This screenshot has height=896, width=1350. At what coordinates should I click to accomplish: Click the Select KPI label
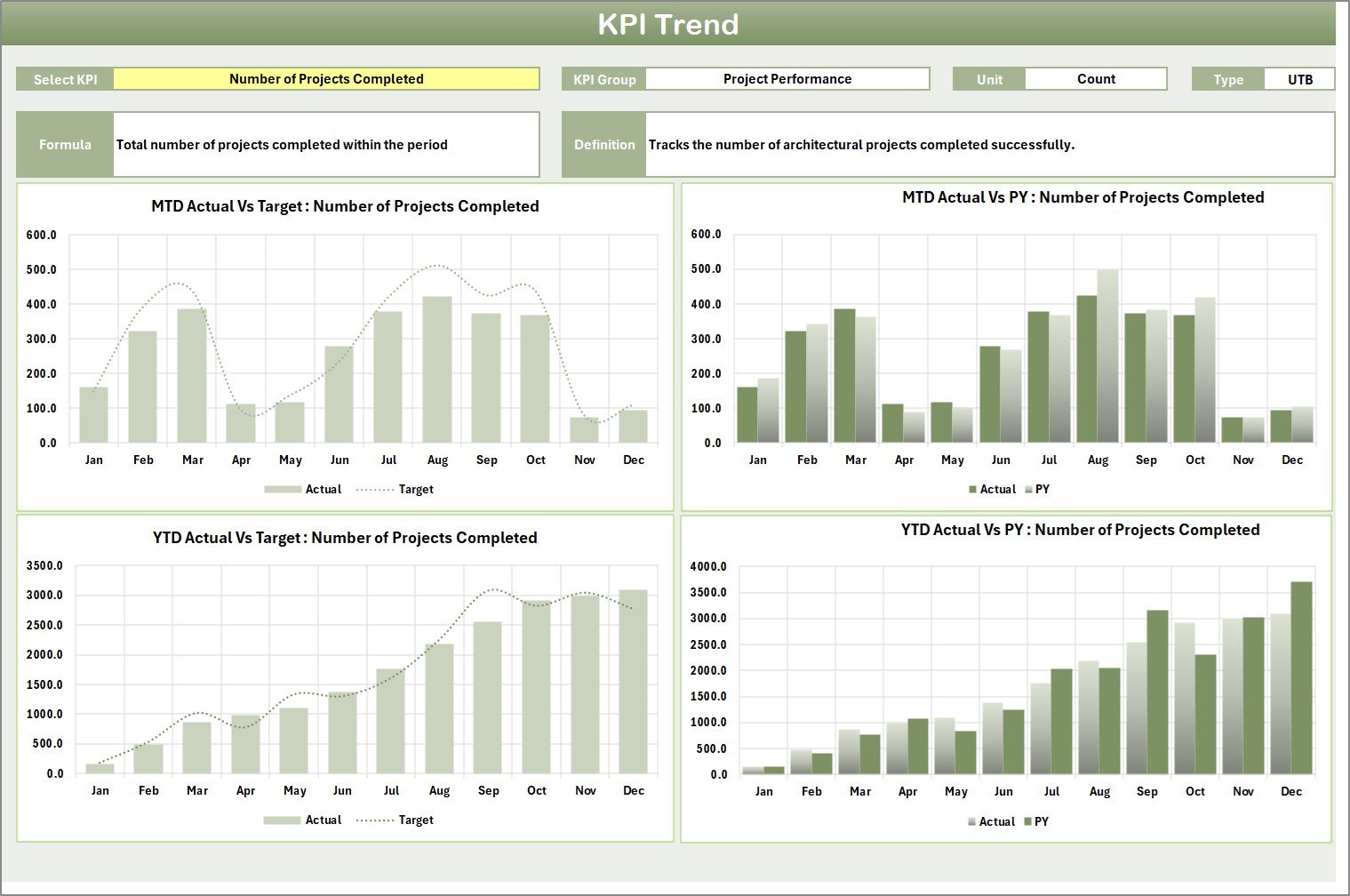[65, 79]
